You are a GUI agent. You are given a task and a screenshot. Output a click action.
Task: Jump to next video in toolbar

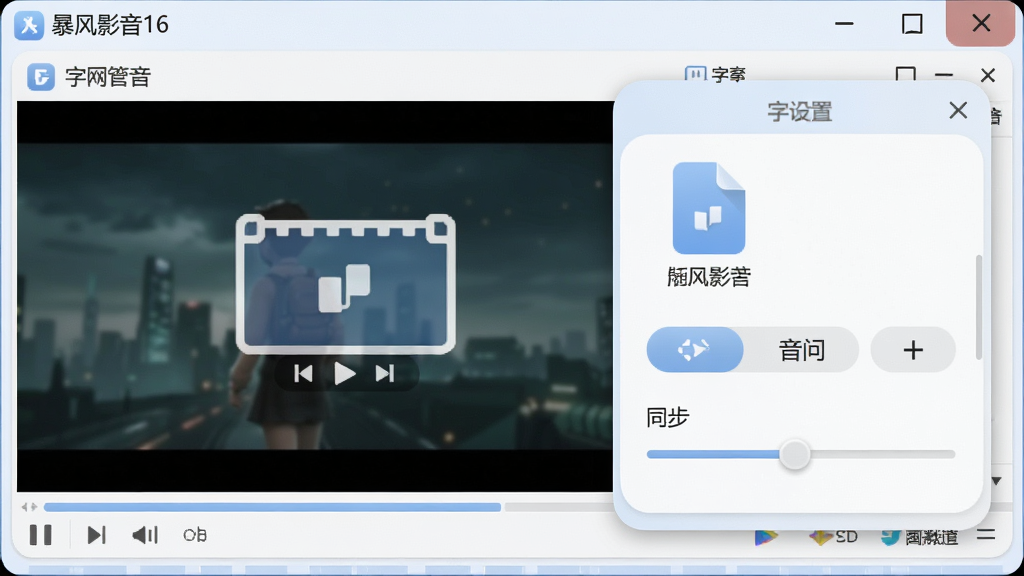96,535
